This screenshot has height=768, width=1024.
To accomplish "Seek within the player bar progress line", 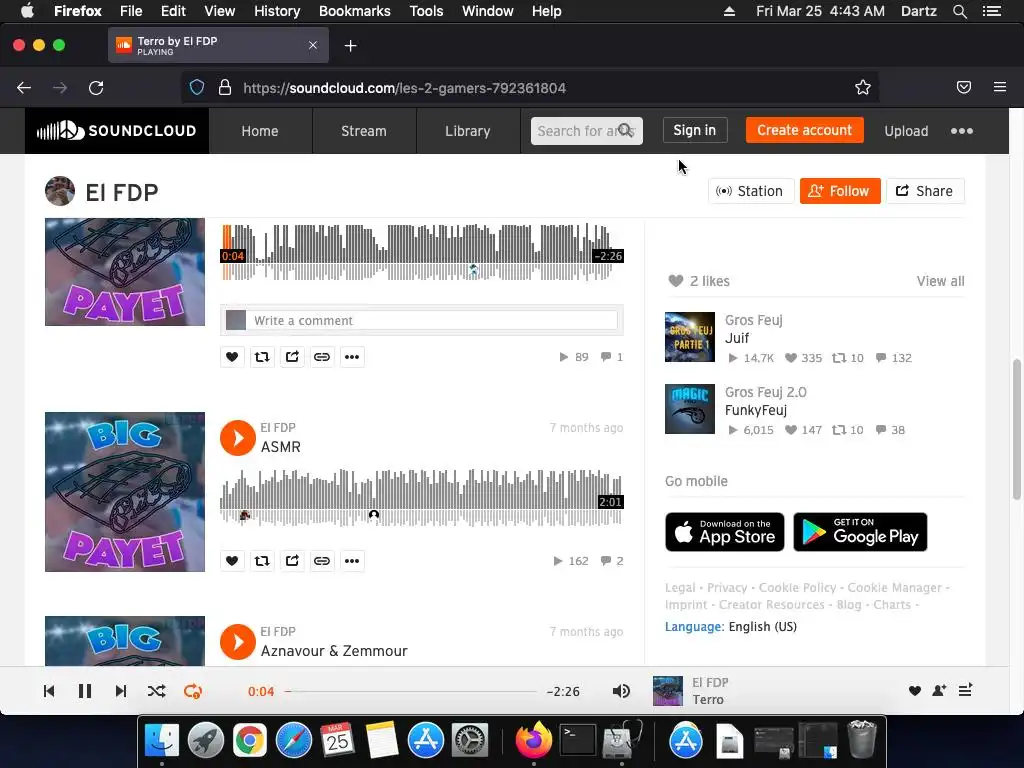I will point(411,691).
